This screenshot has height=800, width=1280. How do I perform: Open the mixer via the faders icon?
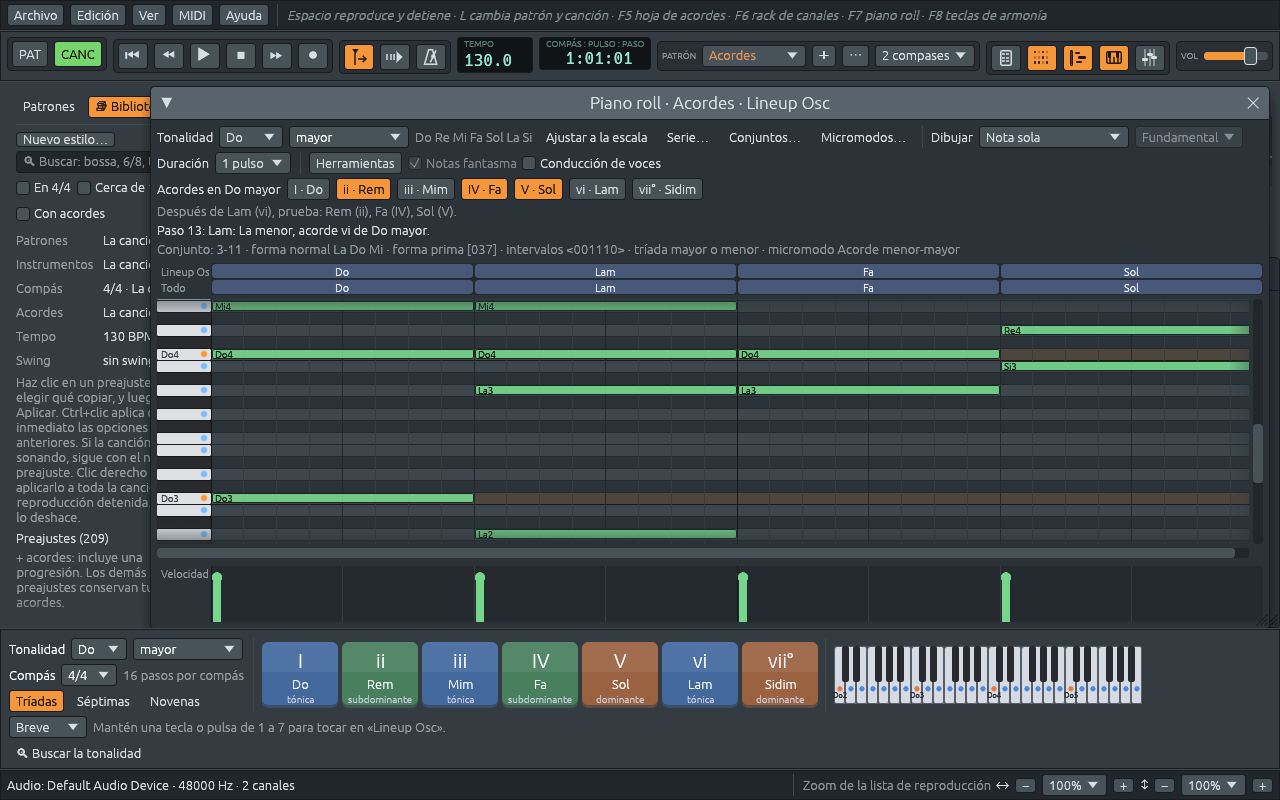1150,58
